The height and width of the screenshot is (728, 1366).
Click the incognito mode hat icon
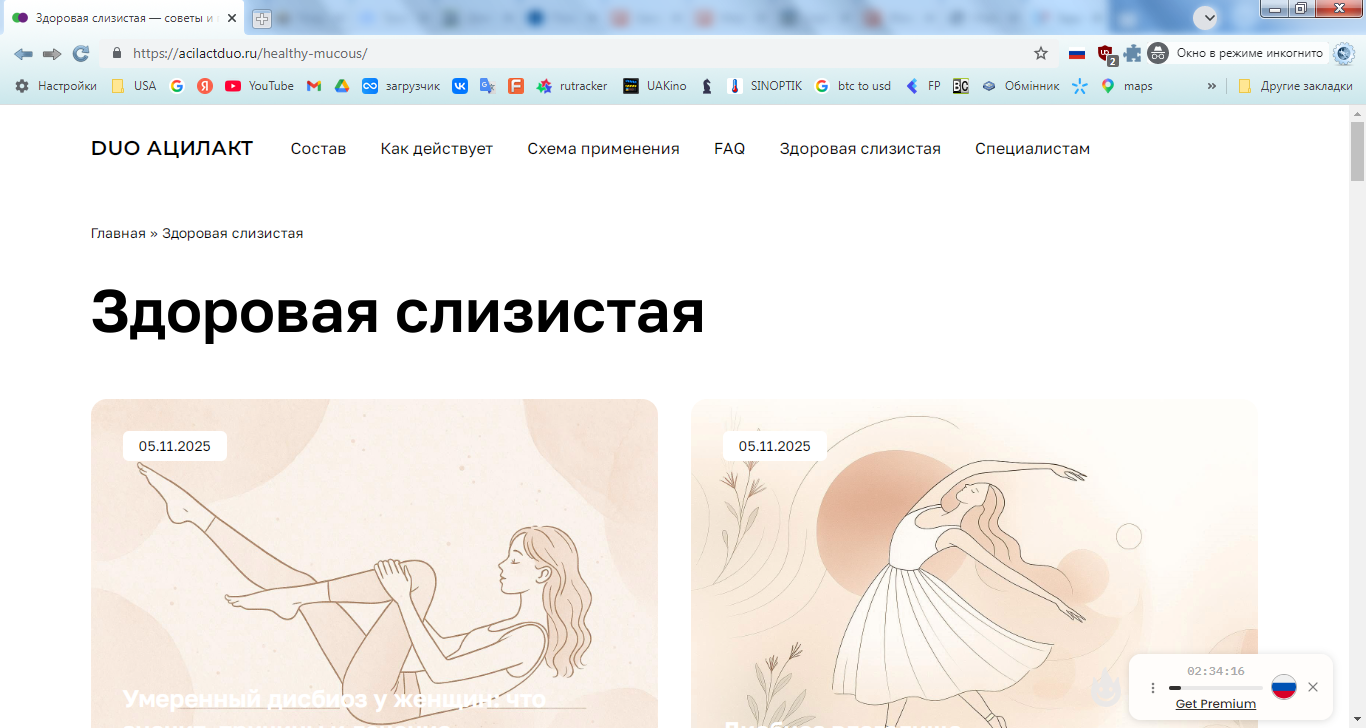(x=1158, y=53)
